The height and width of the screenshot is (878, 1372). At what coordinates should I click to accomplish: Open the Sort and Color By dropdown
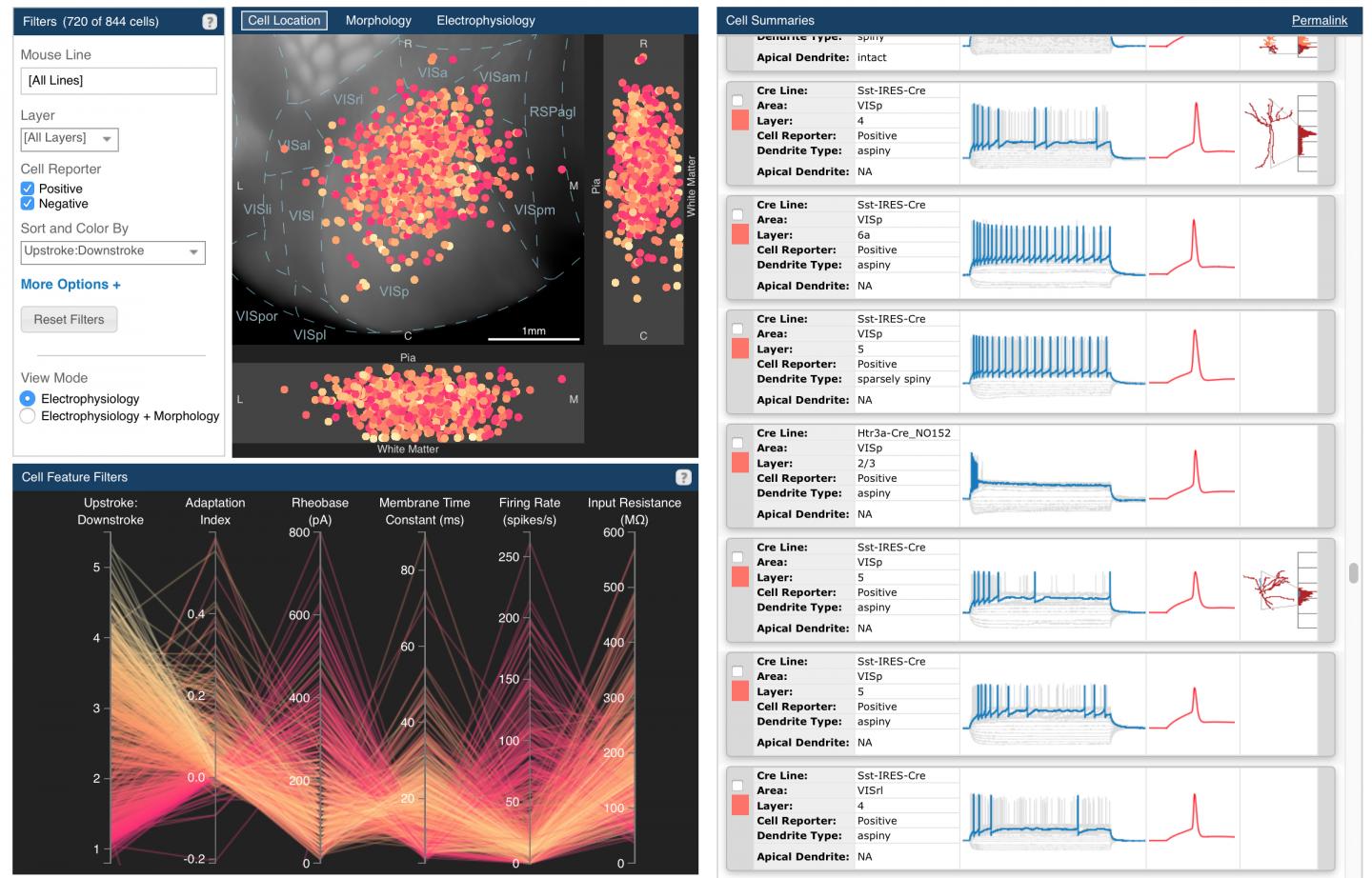pos(111,251)
